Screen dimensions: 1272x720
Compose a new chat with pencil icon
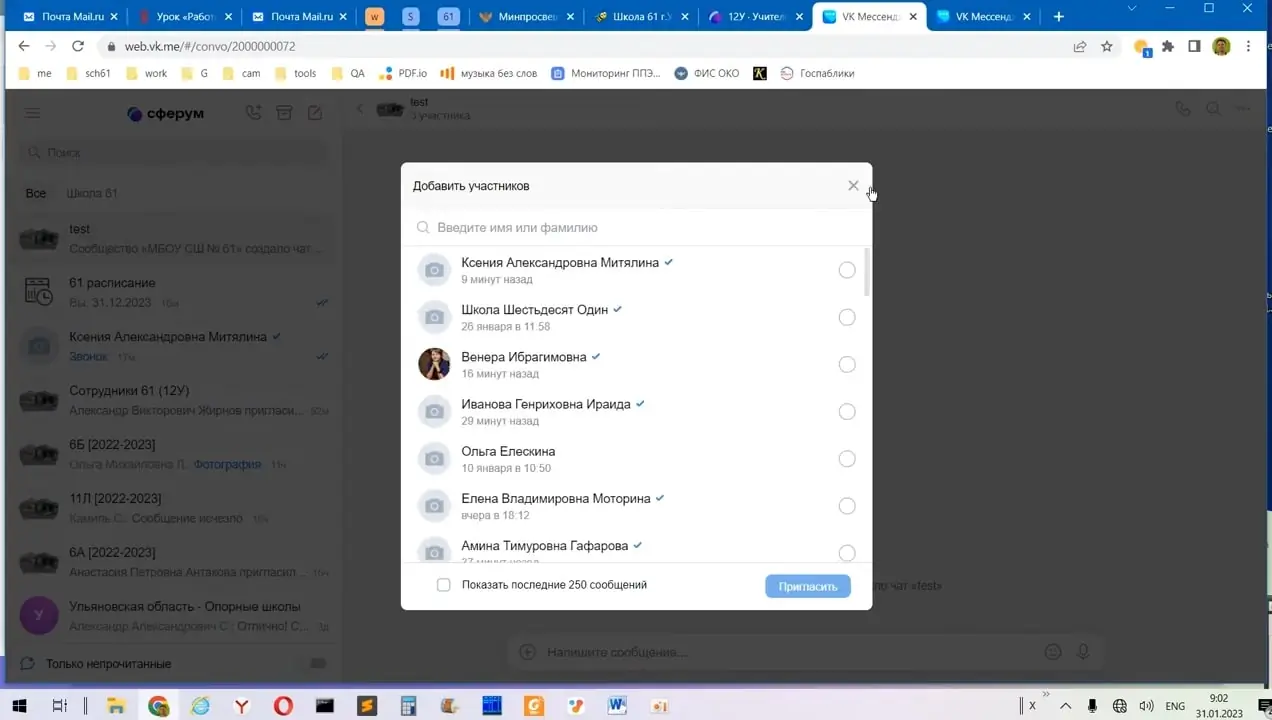coord(315,113)
